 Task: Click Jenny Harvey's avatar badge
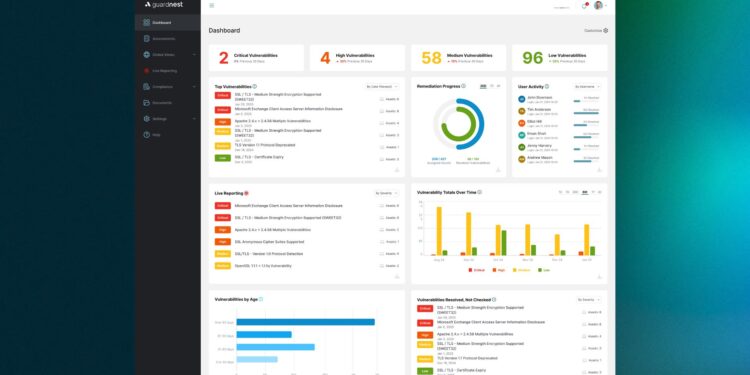(x=521, y=147)
